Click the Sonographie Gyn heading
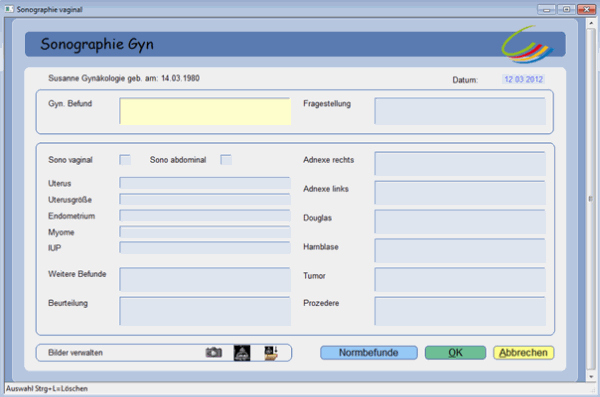Image resolution: width=600 pixels, height=397 pixels. pyautogui.click(x=97, y=44)
